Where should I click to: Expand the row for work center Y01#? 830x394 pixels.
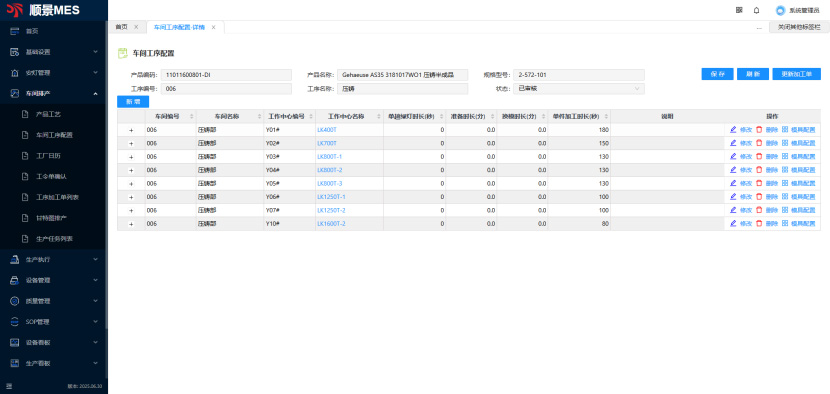pyautogui.click(x=131, y=130)
